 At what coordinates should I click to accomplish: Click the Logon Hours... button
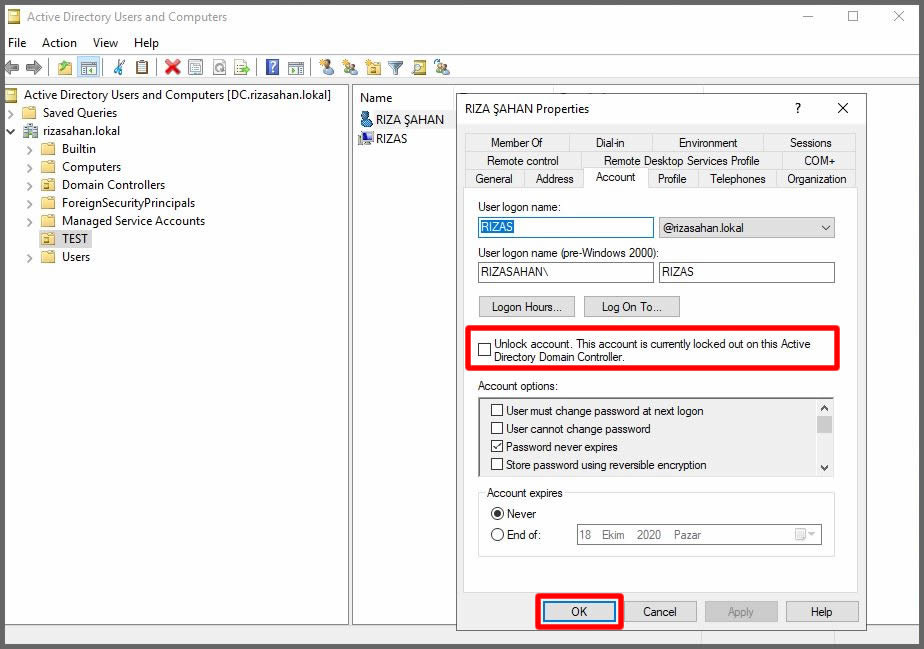pos(526,307)
